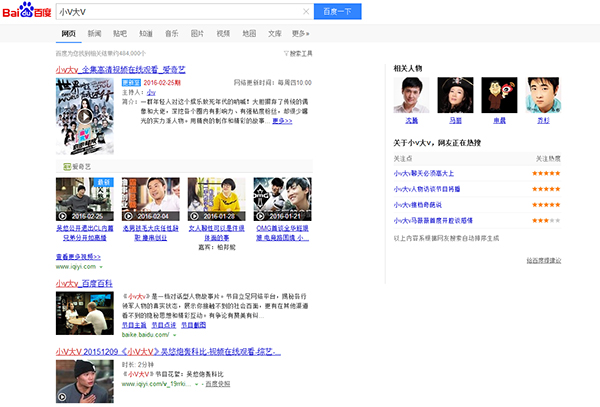600x407 pixels.
Task: Open the 知道 tab
Action: pyautogui.click(x=146, y=33)
